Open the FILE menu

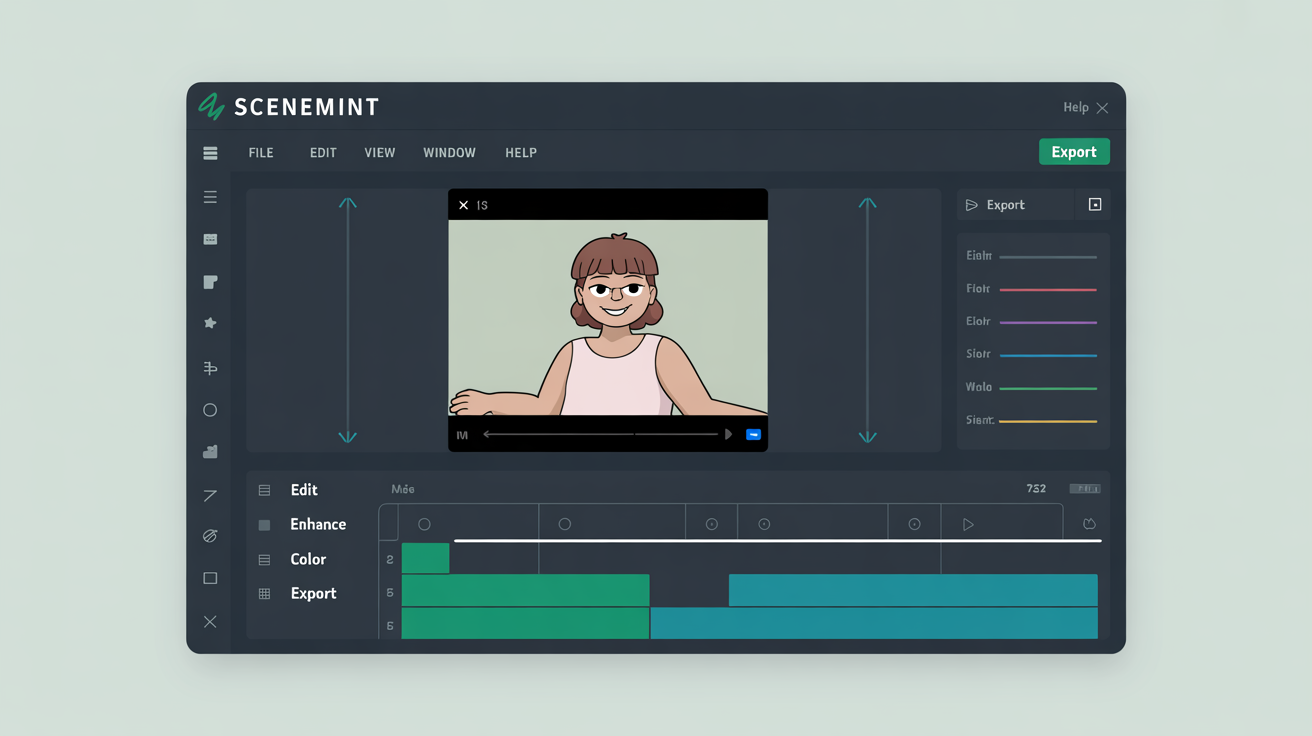click(261, 153)
